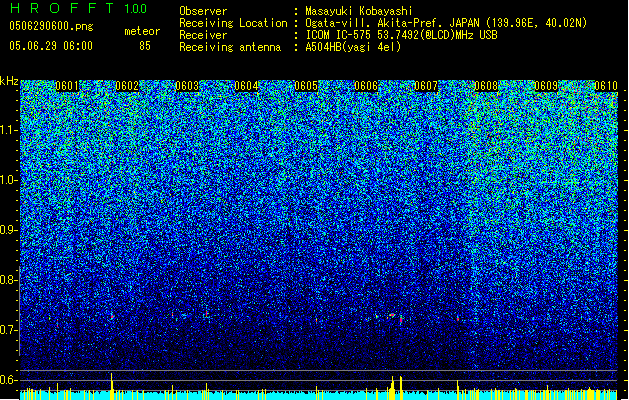Click the 0608 time marker

(486, 86)
